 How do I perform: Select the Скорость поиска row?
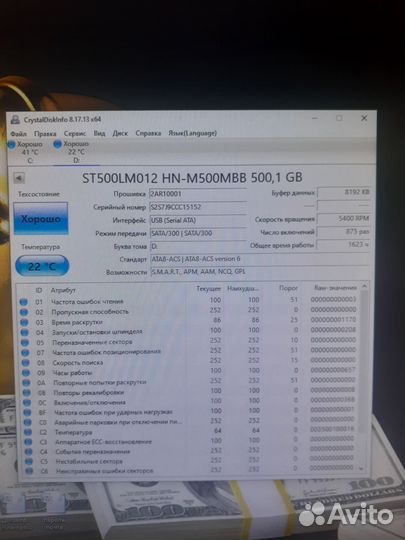click(189, 361)
